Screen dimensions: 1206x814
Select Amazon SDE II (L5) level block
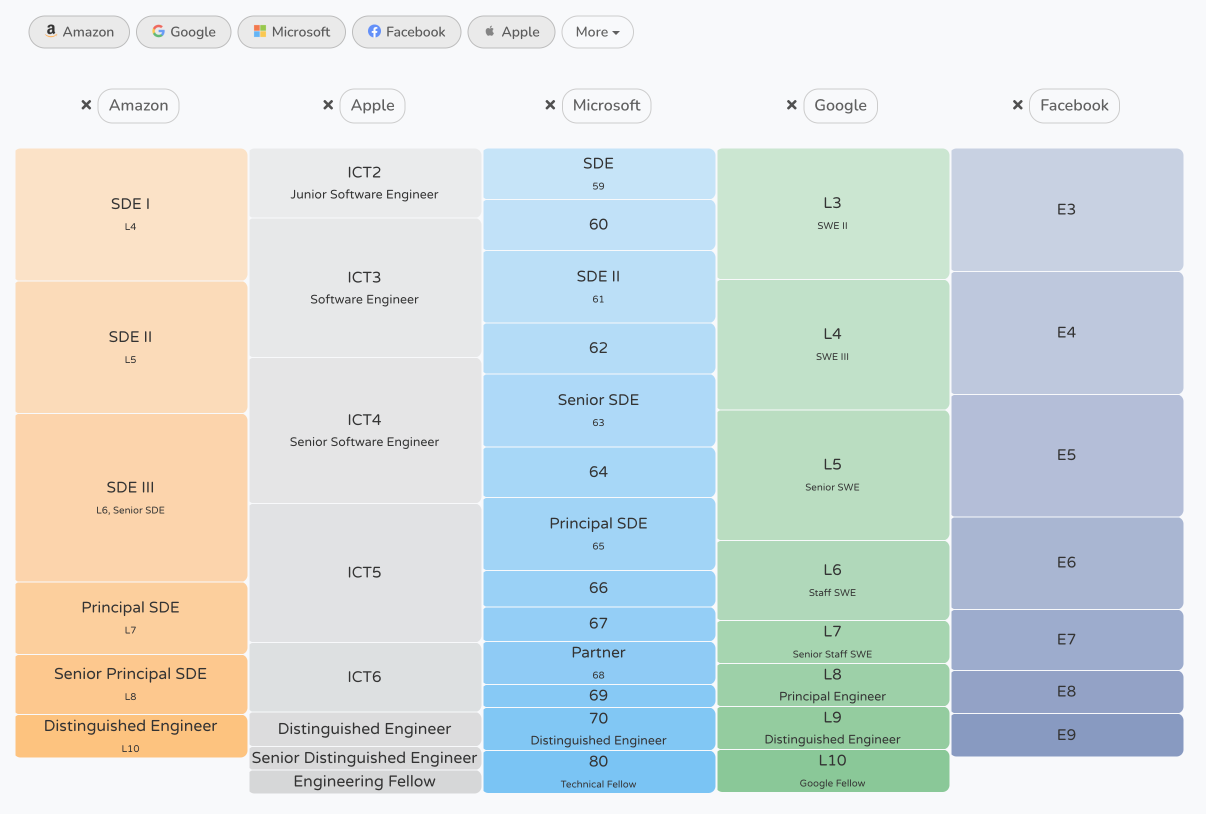pyautogui.click(x=131, y=347)
